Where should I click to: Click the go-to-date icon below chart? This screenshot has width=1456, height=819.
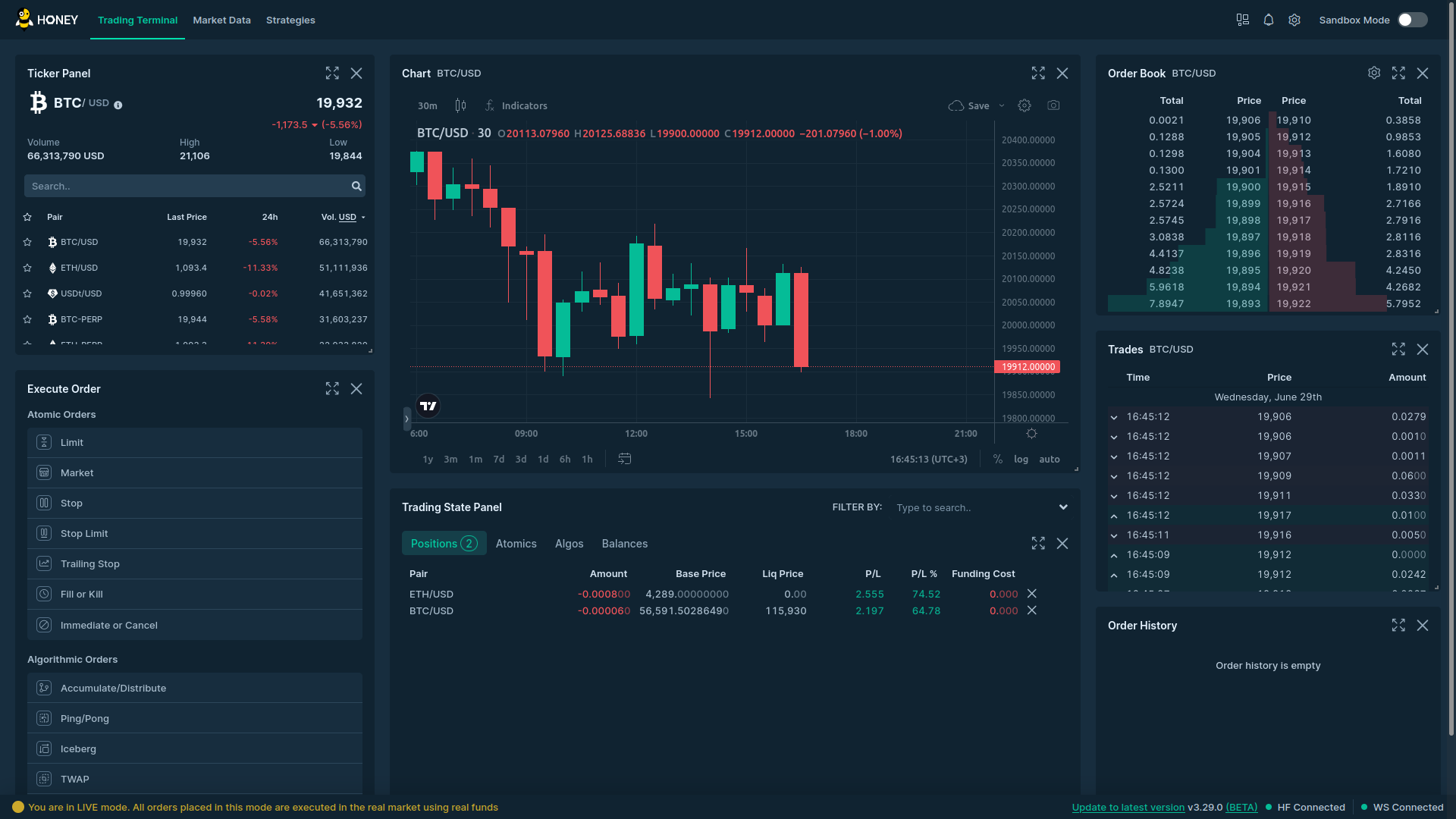click(x=624, y=459)
